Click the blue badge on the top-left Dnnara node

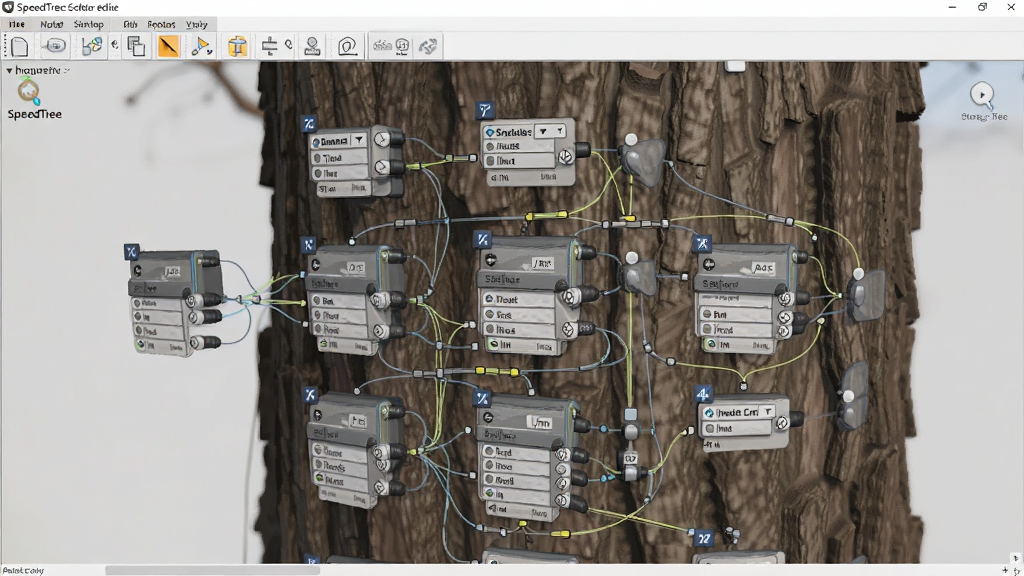[x=309, y=123]
